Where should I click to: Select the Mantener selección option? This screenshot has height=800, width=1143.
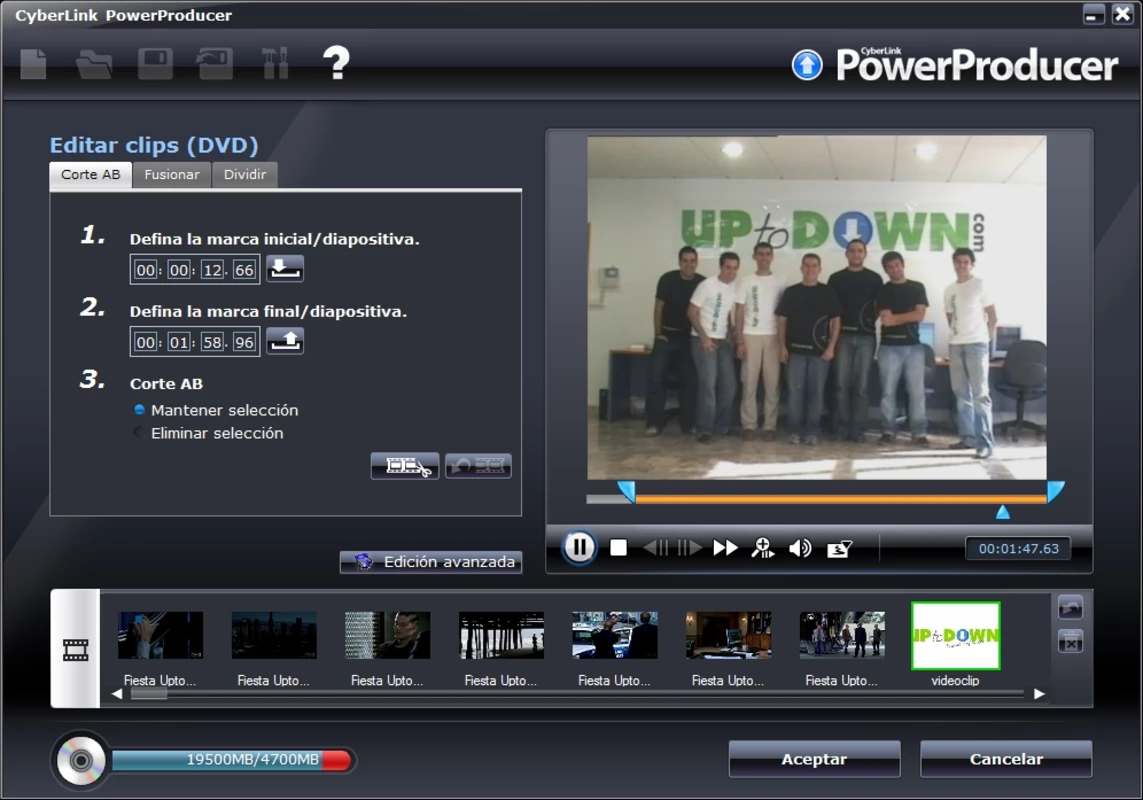click(x=216, y=410)
